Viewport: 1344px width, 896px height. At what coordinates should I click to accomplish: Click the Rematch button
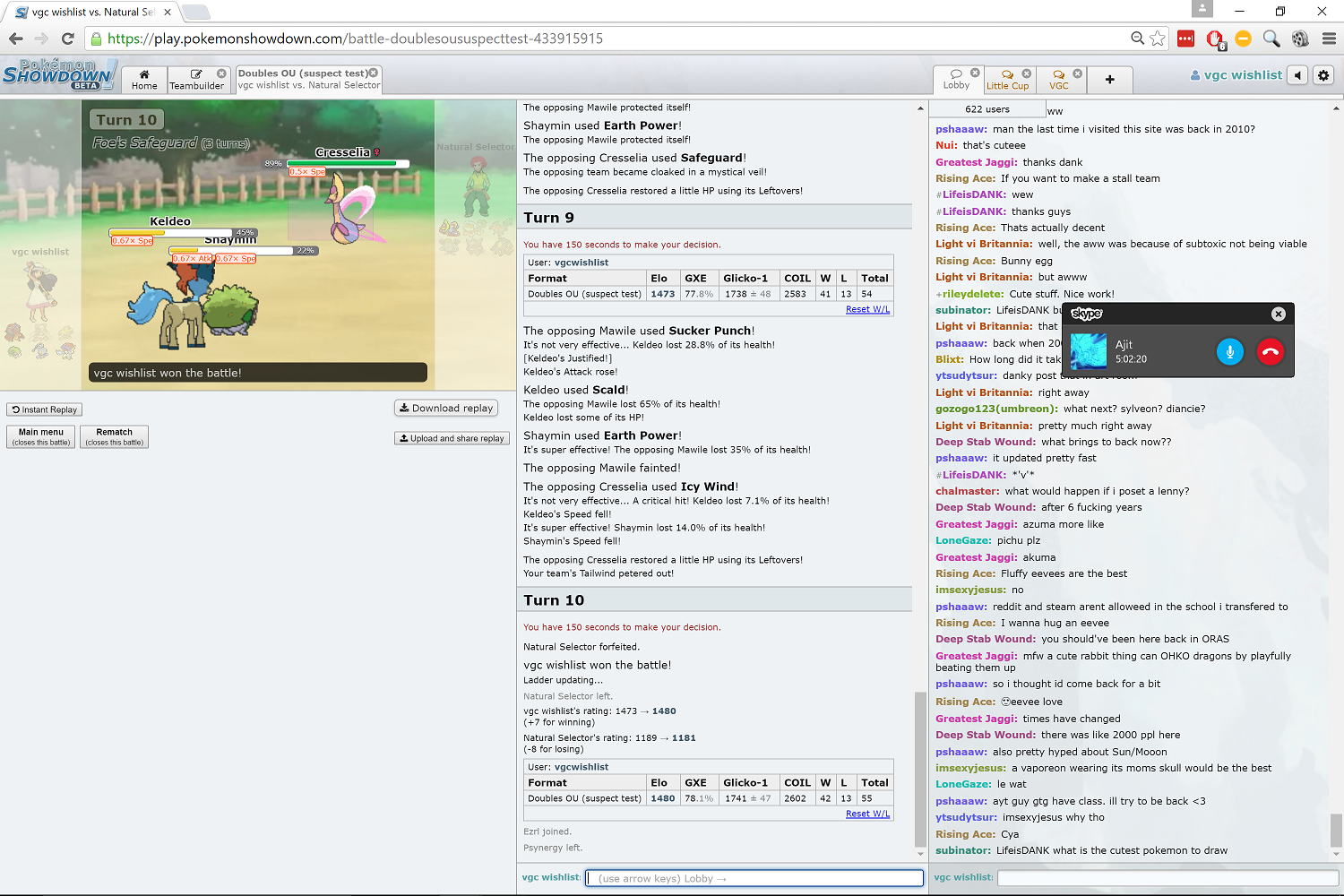115,436
